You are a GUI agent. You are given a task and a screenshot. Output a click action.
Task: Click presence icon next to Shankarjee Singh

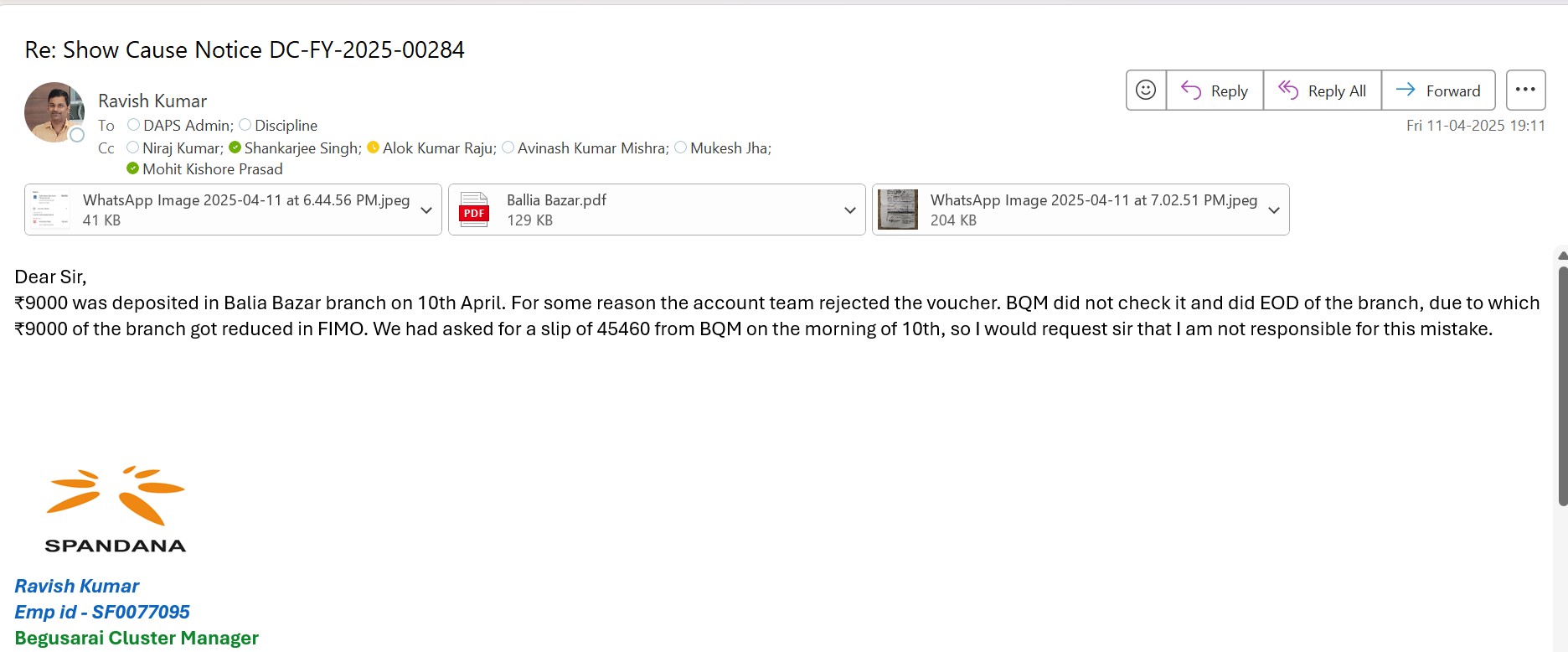235,148
